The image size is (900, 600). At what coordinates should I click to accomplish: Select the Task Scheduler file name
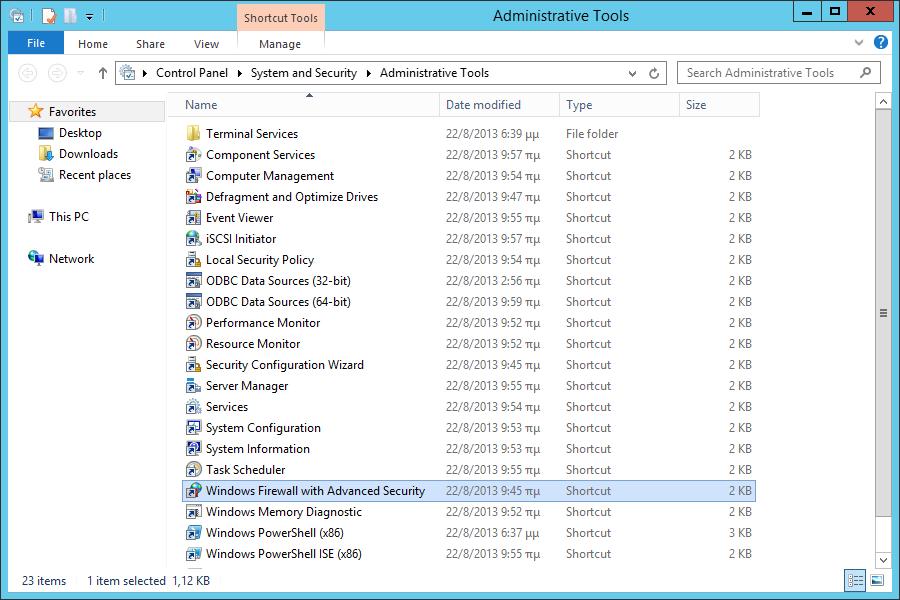246,470
